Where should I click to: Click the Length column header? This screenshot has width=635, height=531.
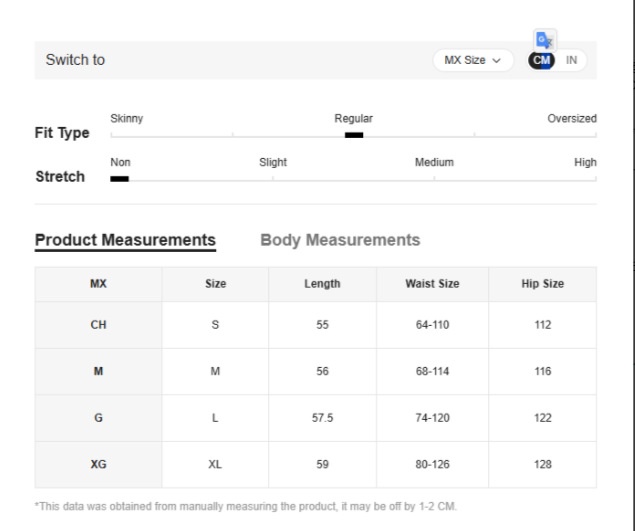[x=322, y=284]
